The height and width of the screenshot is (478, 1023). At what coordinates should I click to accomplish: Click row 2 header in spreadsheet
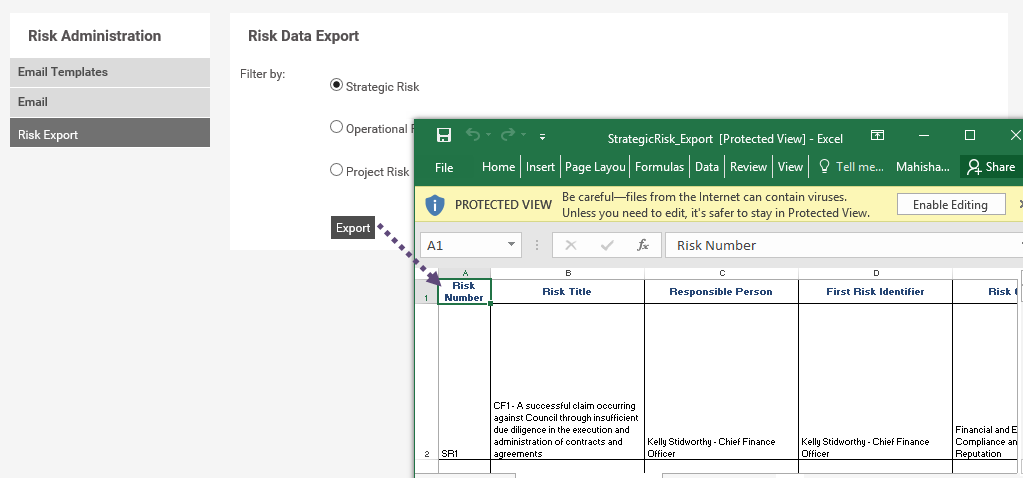(427, 381)
